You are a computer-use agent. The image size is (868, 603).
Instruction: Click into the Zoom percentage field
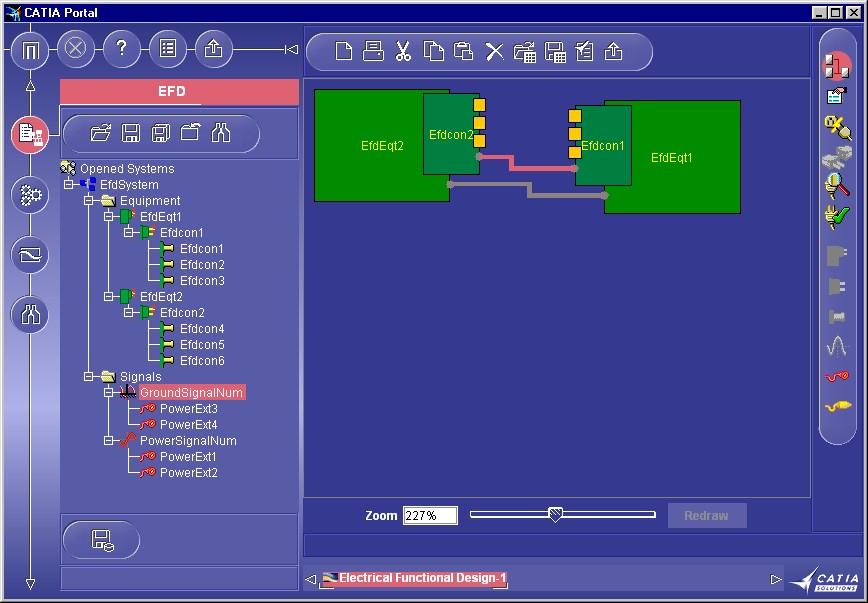tap(430, 516)
